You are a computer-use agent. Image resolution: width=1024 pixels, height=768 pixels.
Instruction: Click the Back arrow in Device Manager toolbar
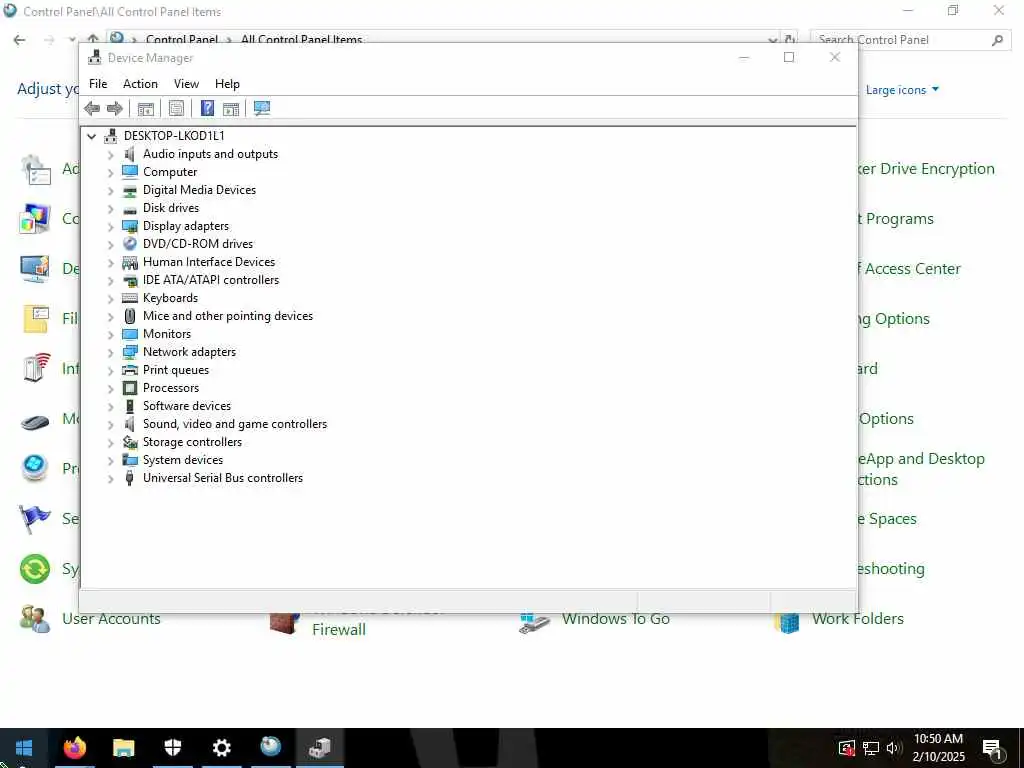tap(92, 108)
